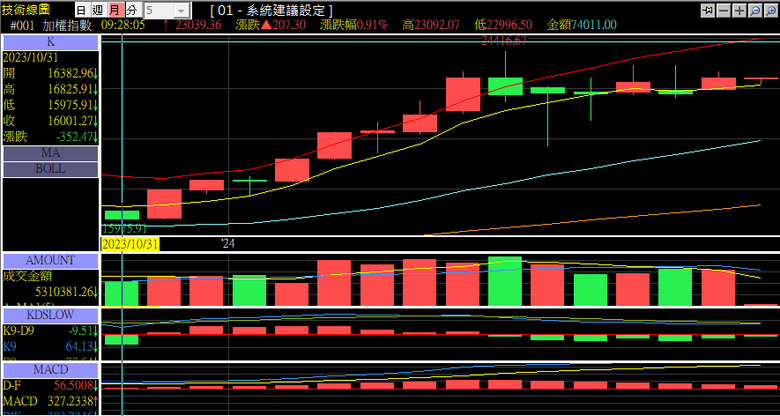Click the BOLL indicator button
The image size is (780, 416).
tap(51, 169)
